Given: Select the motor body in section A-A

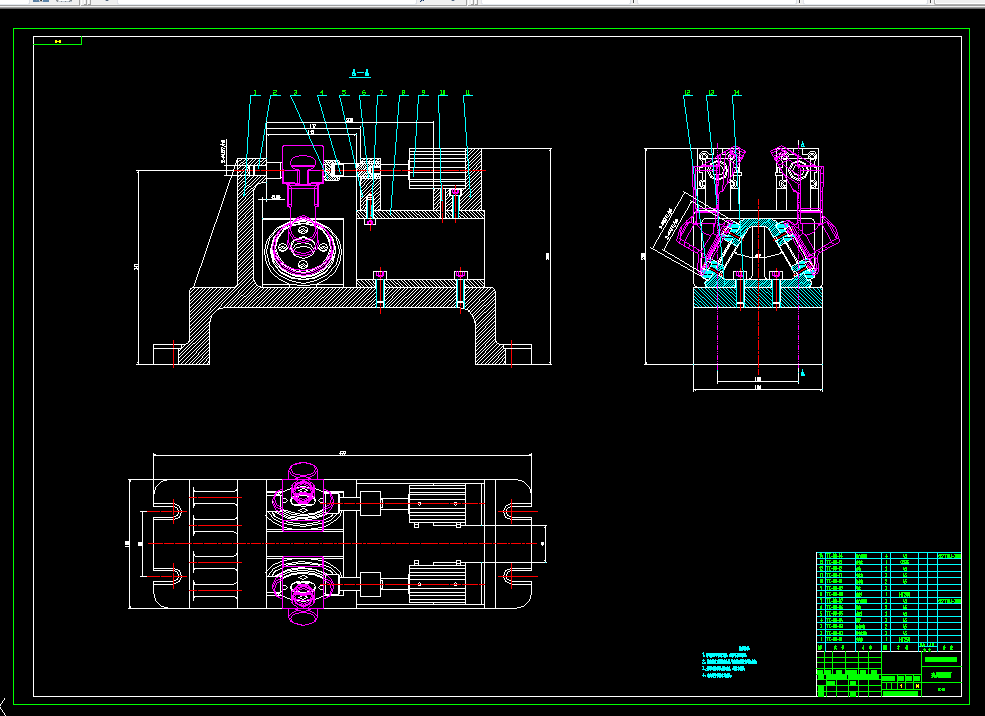Looking at the screenshot, I should tap(438, 168).
